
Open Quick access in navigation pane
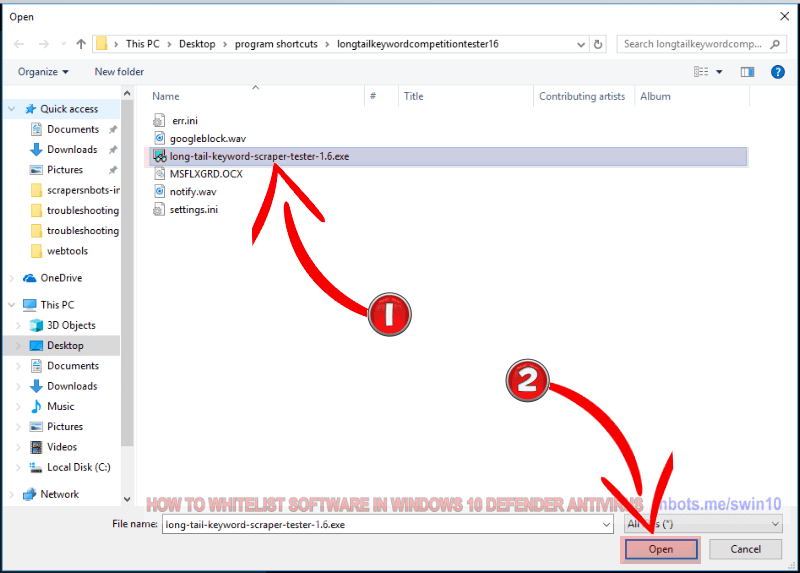coord(69,109)
